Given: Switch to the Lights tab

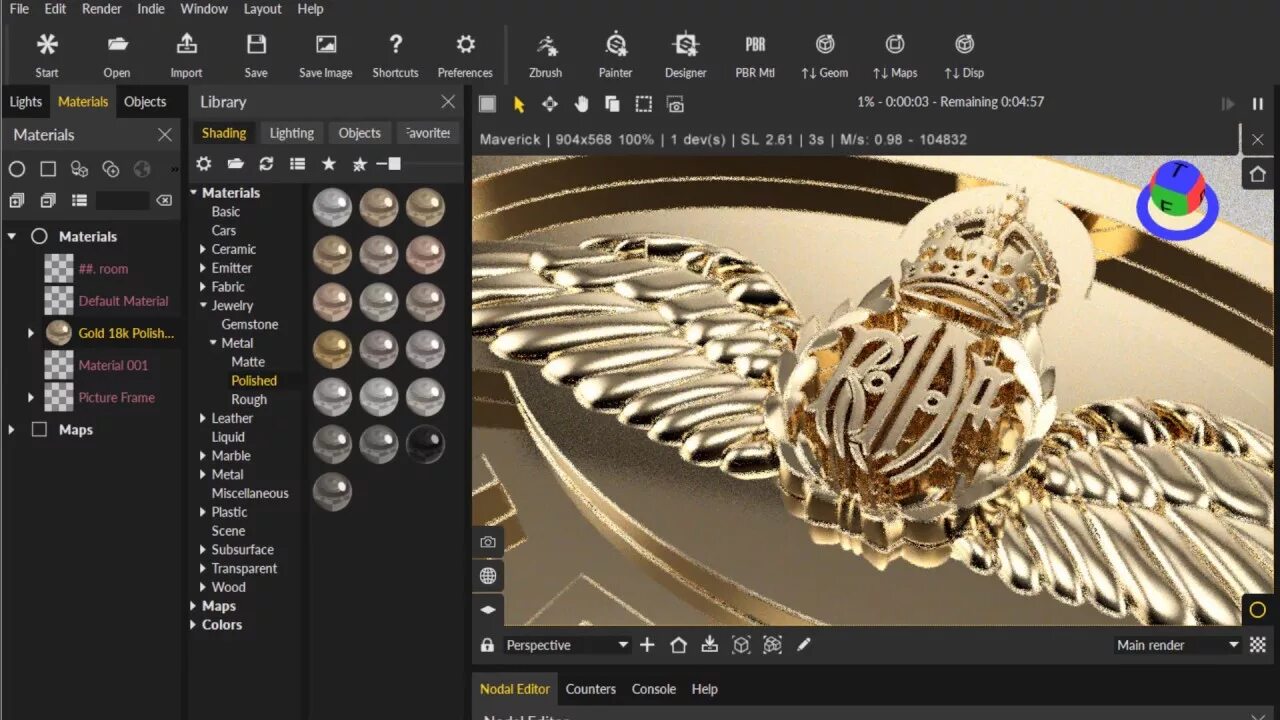Looking at the screenshot, I should point(26,102).
